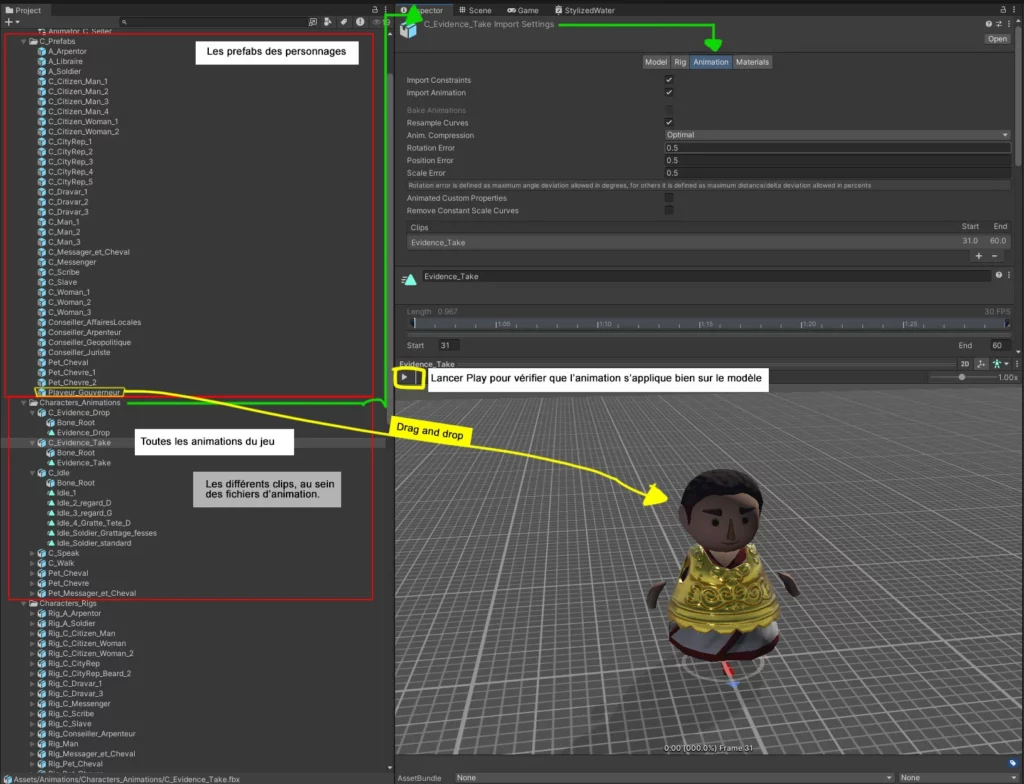This screenshot has width=1024, height=784.
Task: Click the Rotation Error input field
Action: click(837, 148)
